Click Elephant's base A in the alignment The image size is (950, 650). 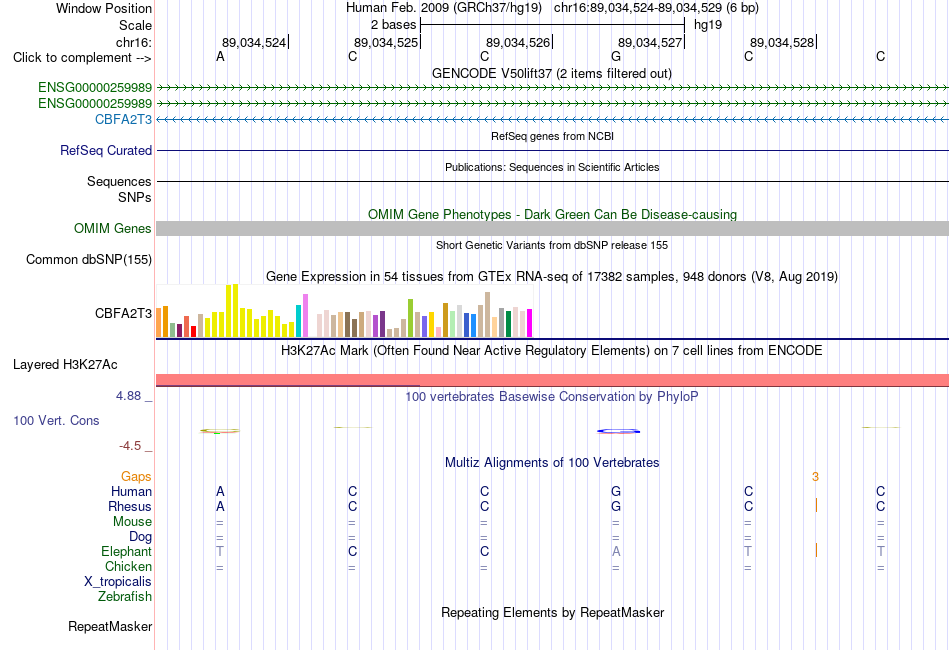(616, 551)
